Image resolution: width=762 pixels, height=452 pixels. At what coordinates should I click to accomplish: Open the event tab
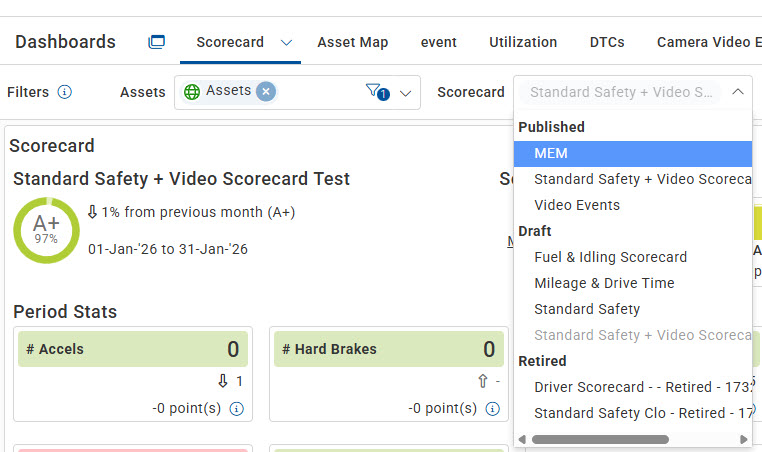[x=438, y=42]
